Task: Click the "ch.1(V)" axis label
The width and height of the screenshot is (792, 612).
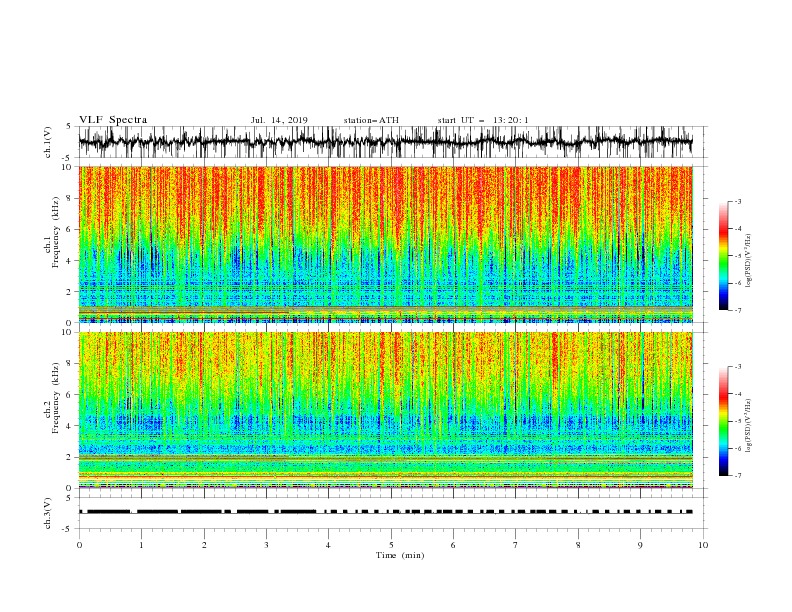Action: click(48, 142)
